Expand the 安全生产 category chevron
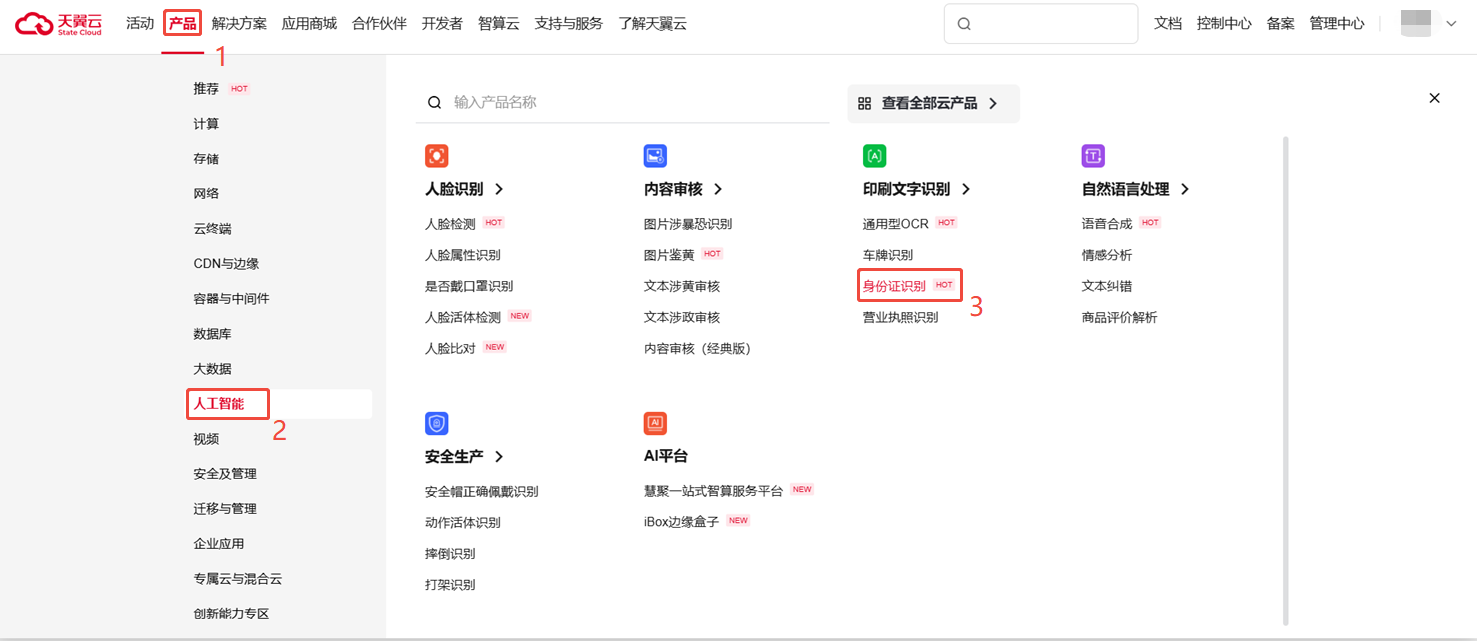Screen dimensions: 1477x641 499,457
